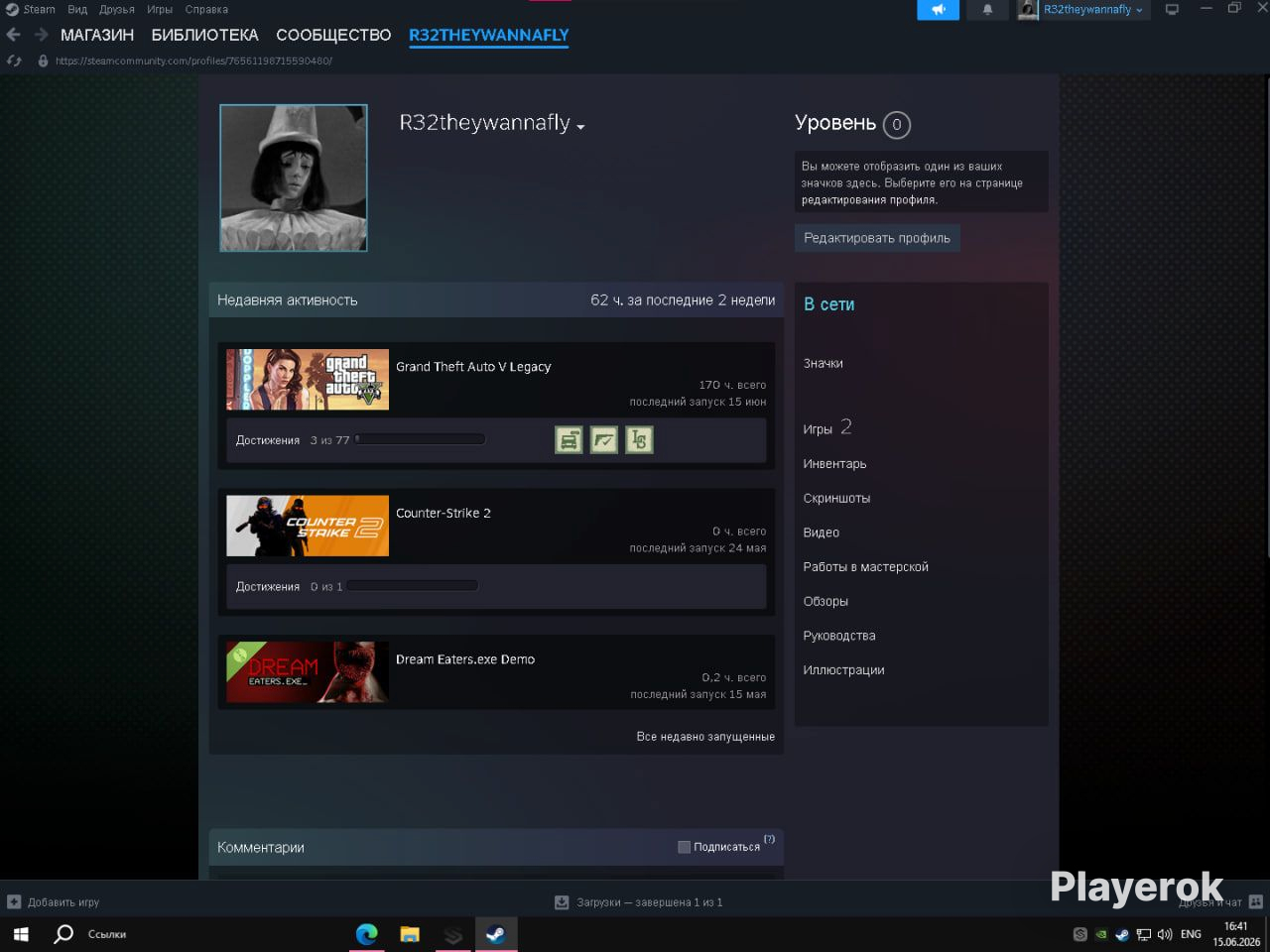1270x952 pixels.
Task: Click the Dream Eaters.exe banner image
Action: point(308,672)
